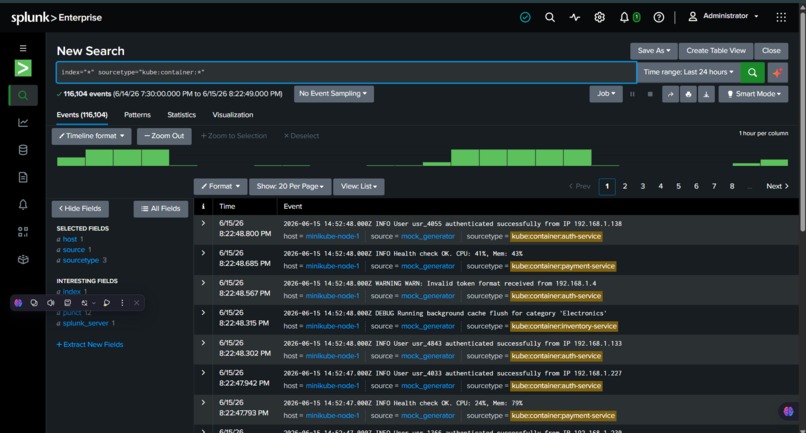Open the cube icon in left sidebar
This screenshot has width=806, height=433.
click(x=23, y=259)
